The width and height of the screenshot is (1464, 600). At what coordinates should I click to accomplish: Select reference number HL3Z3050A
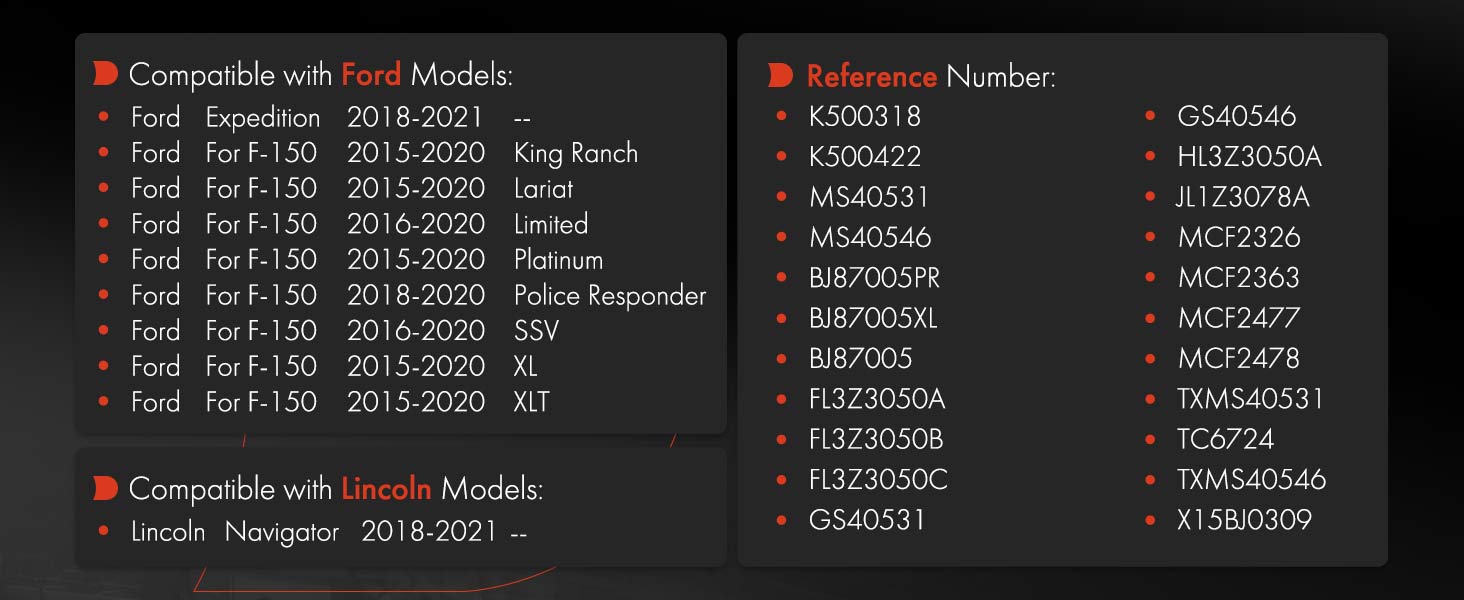tap(1249, 157)
